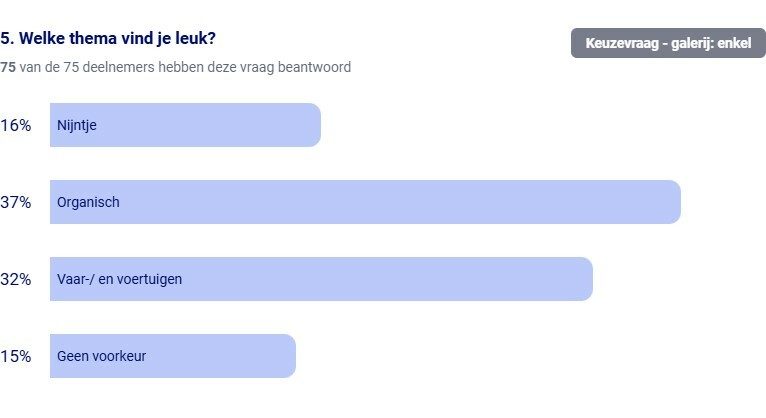Viewport: 766px width, 418px height.
Task: Click the 32% percentage label
Action: click(x=16, y=279)
